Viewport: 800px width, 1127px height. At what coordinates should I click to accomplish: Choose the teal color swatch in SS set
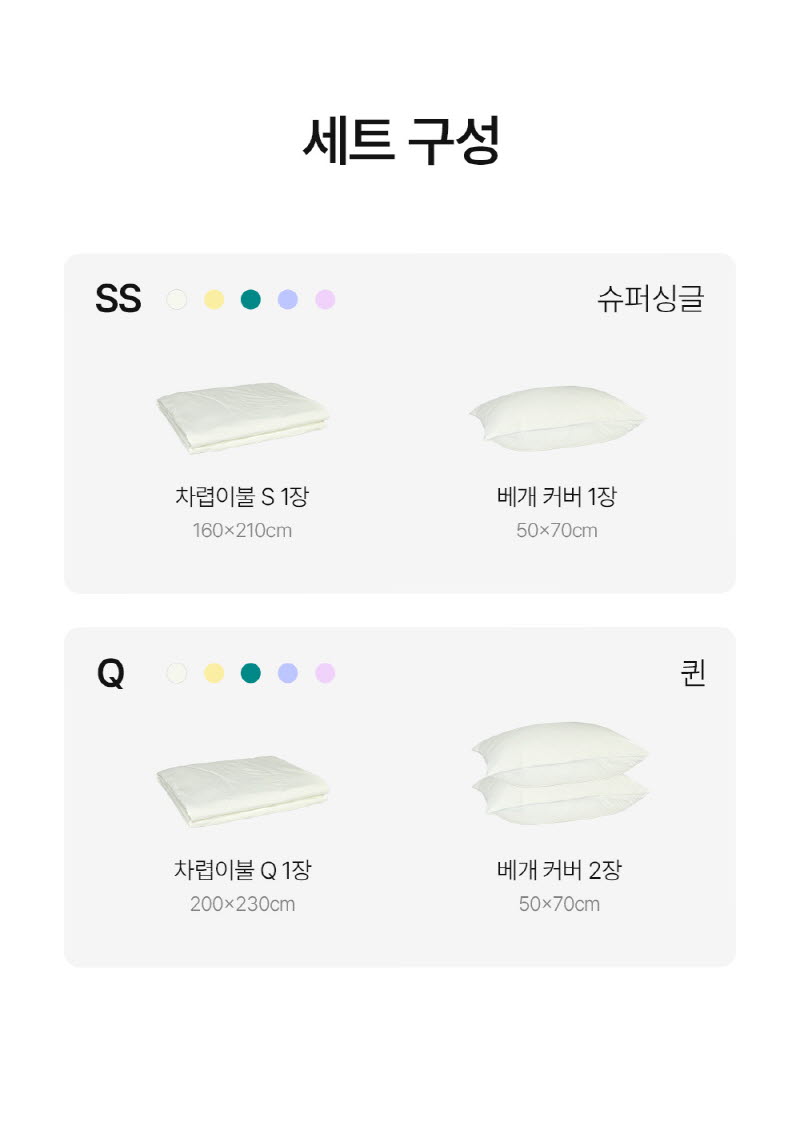pos(251,299)
